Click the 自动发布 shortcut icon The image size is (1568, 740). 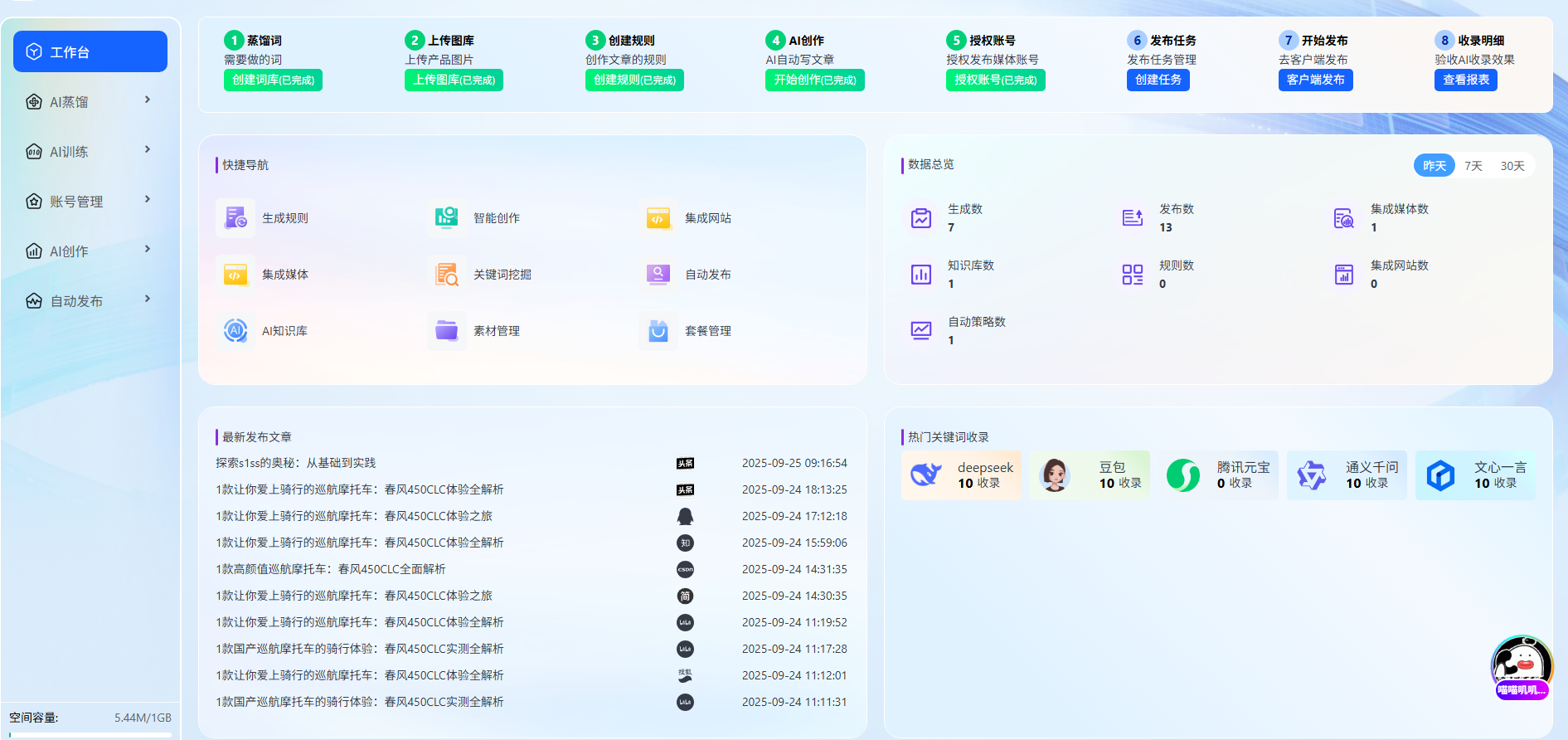point(658,275)
